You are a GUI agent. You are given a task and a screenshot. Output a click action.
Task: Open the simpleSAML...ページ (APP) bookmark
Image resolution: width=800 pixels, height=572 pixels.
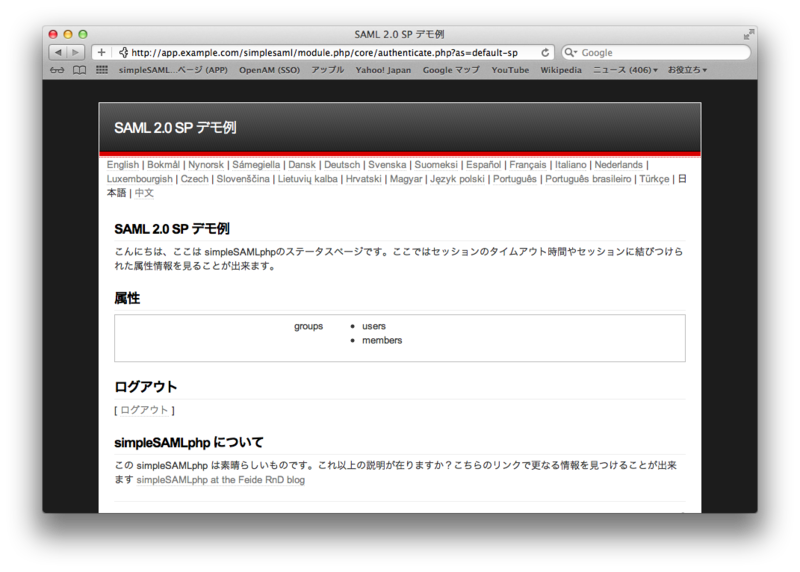pos(173,70)
